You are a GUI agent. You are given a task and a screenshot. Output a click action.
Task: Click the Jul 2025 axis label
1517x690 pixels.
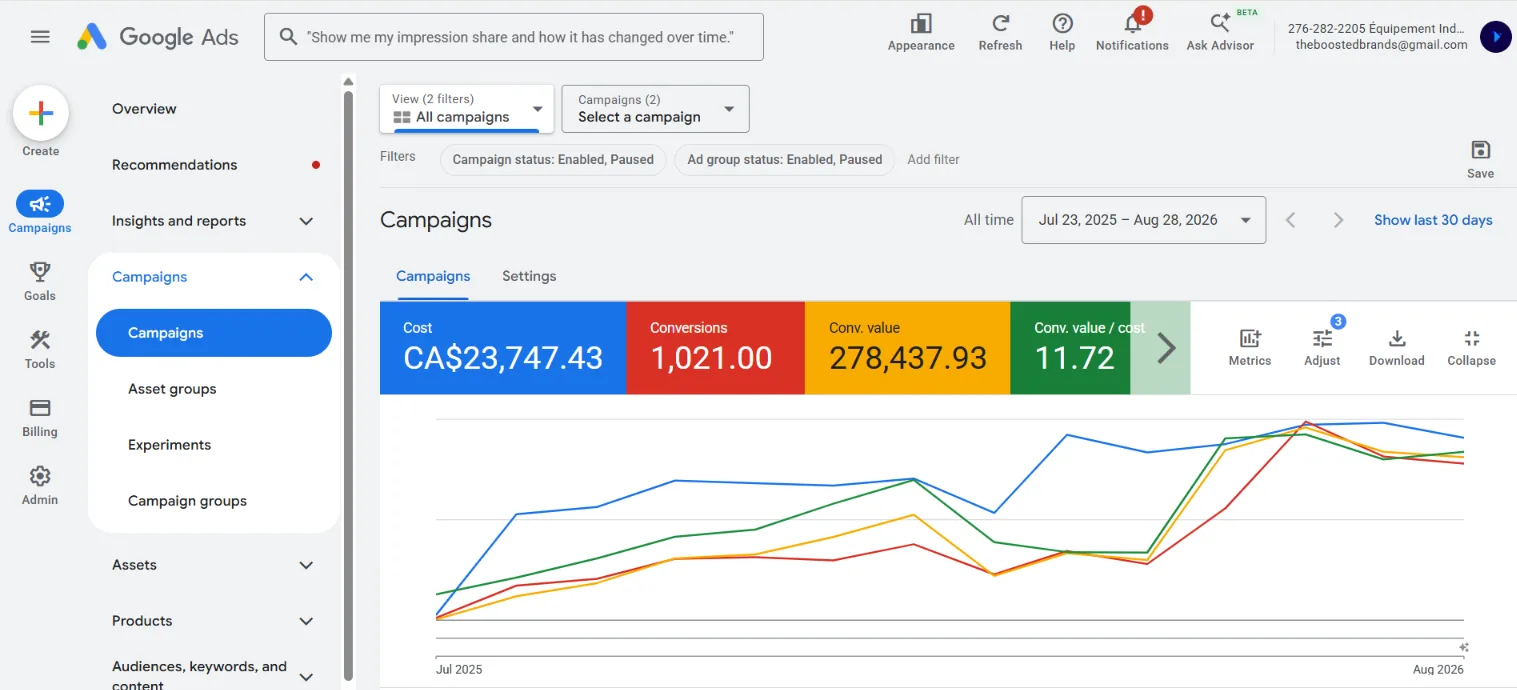pos(459,669)
